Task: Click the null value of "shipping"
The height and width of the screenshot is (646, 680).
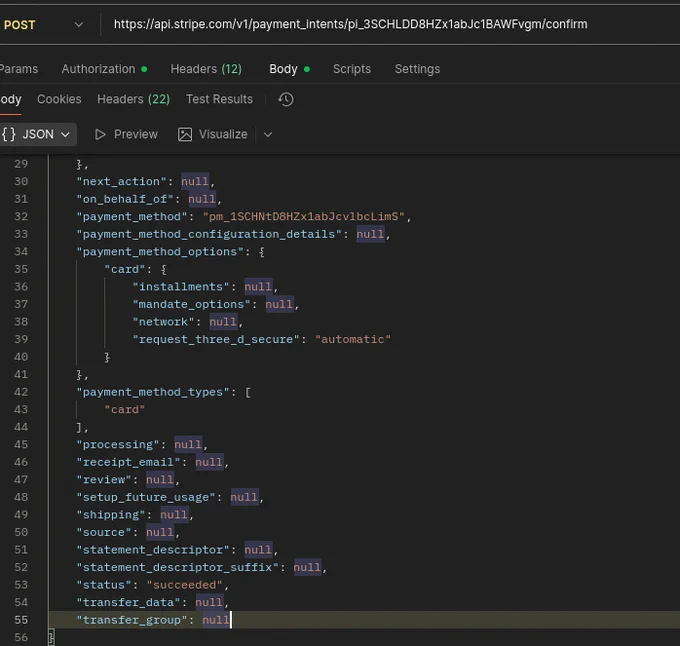Action: (174, 515)
